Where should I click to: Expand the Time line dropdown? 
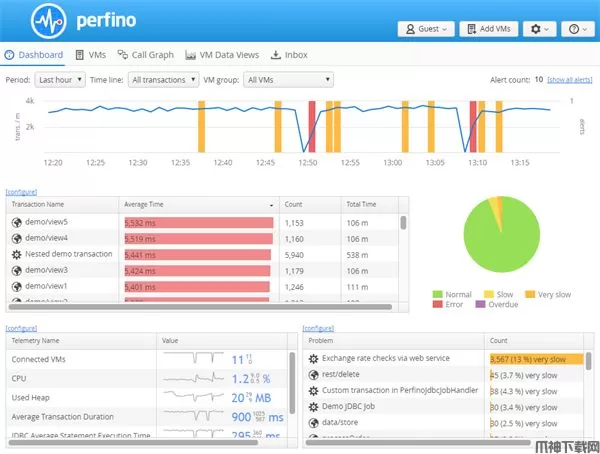click(163, 79)
